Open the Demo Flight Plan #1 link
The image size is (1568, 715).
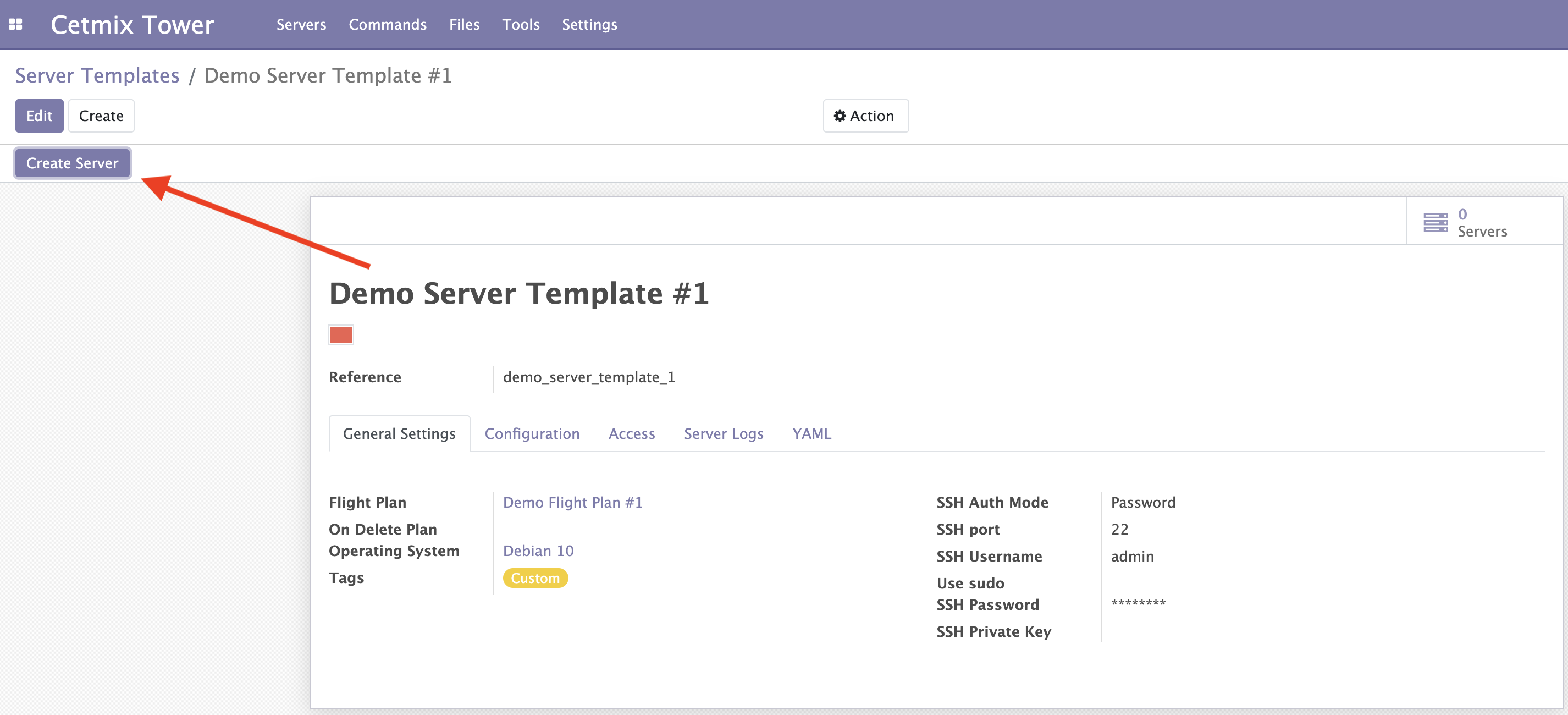[x=572, y=503]
